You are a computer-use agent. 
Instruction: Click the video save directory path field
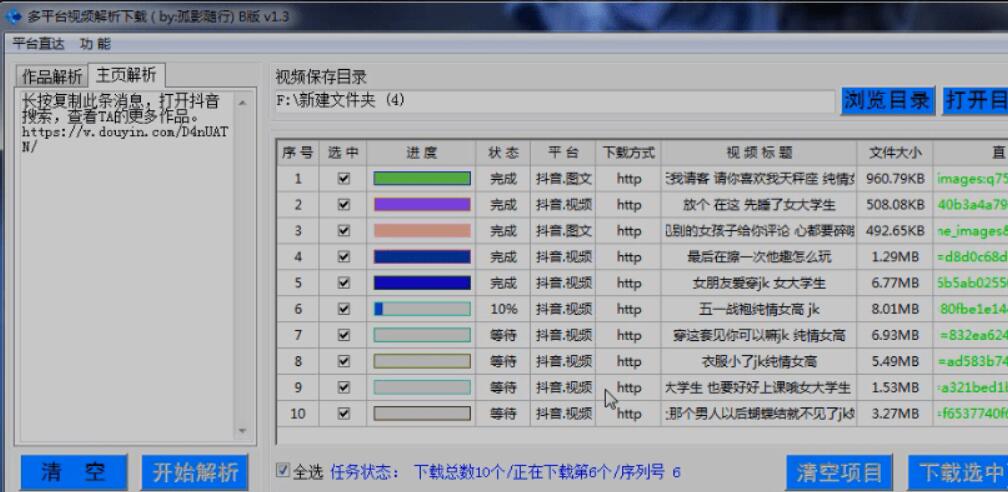pyautogui.click(x=555, y=102)
